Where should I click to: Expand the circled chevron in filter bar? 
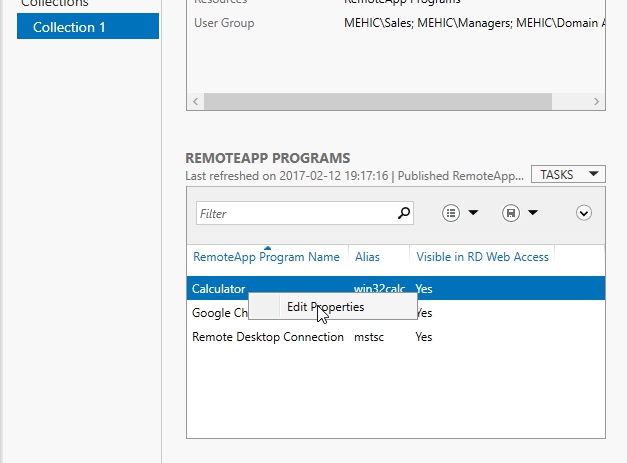[585, 213]
